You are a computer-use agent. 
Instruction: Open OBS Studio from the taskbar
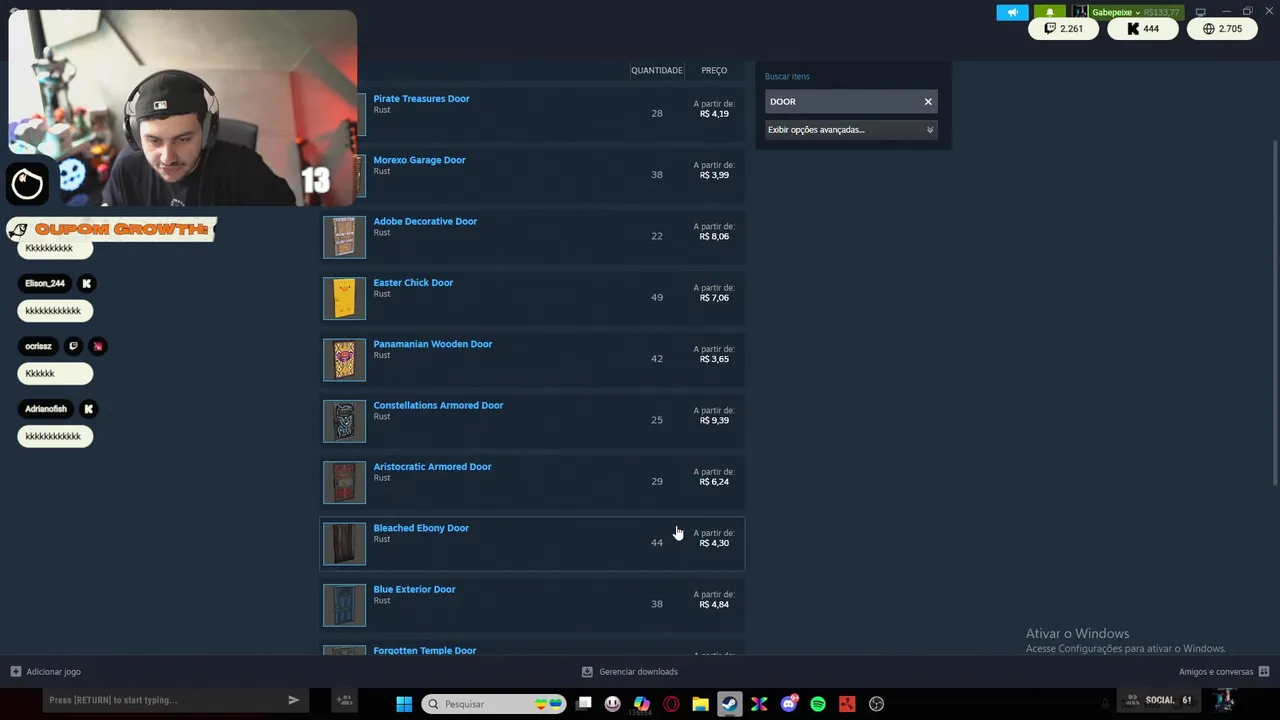877,704
